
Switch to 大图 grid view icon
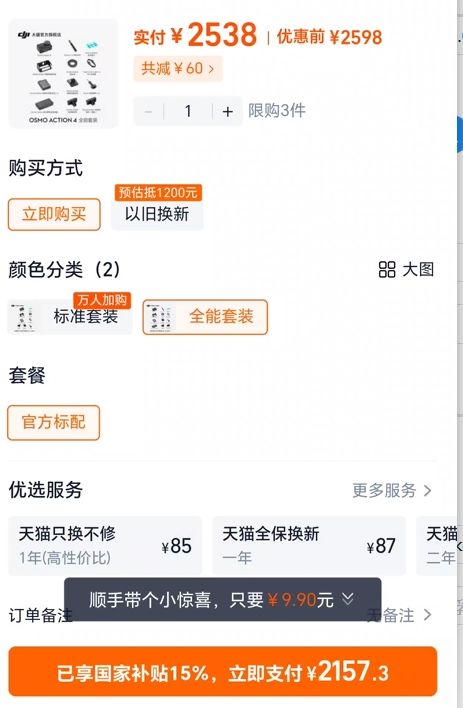tap(387, 270)
